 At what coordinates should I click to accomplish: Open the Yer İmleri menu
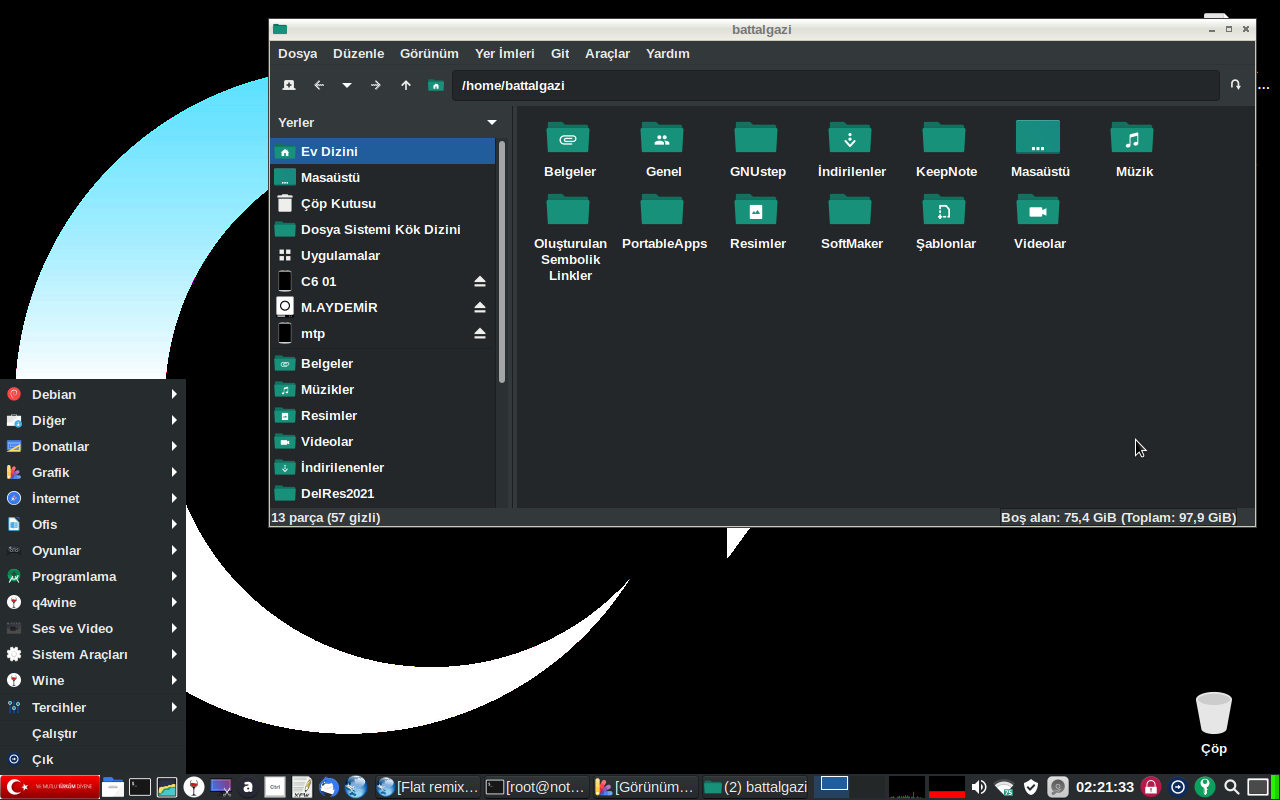pyautogui.click(x=504, y=54)
